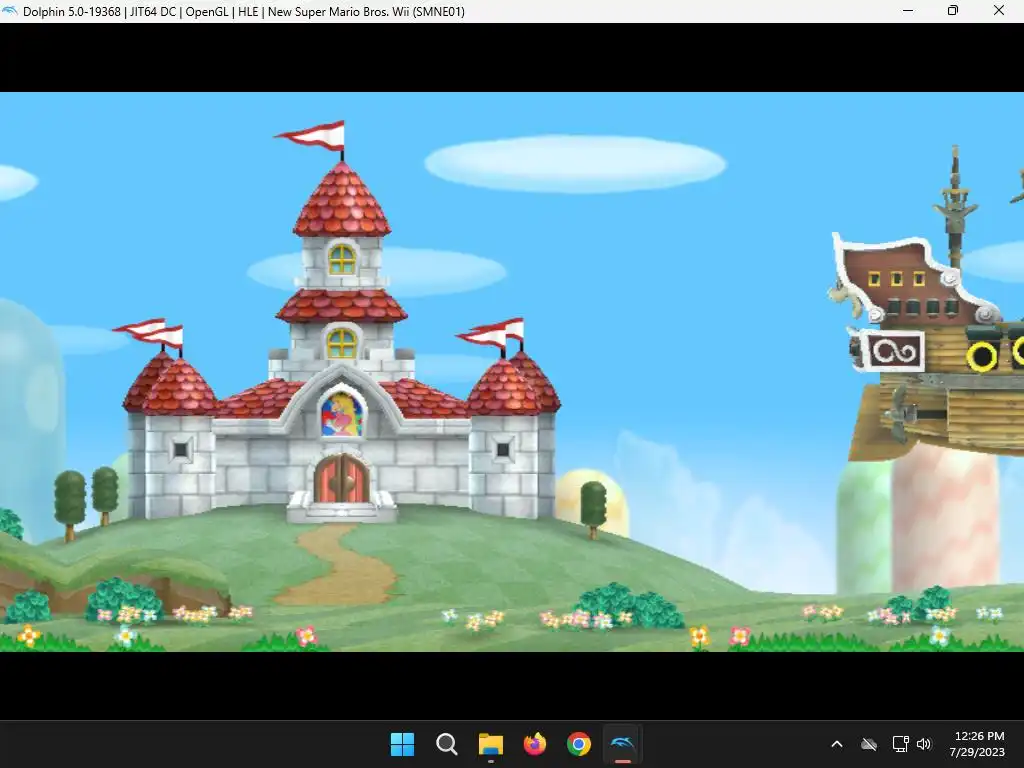Open Windows taskbar Search
Screen dimensions: 1024x768
pyautogui.click(x=447, y=744)
